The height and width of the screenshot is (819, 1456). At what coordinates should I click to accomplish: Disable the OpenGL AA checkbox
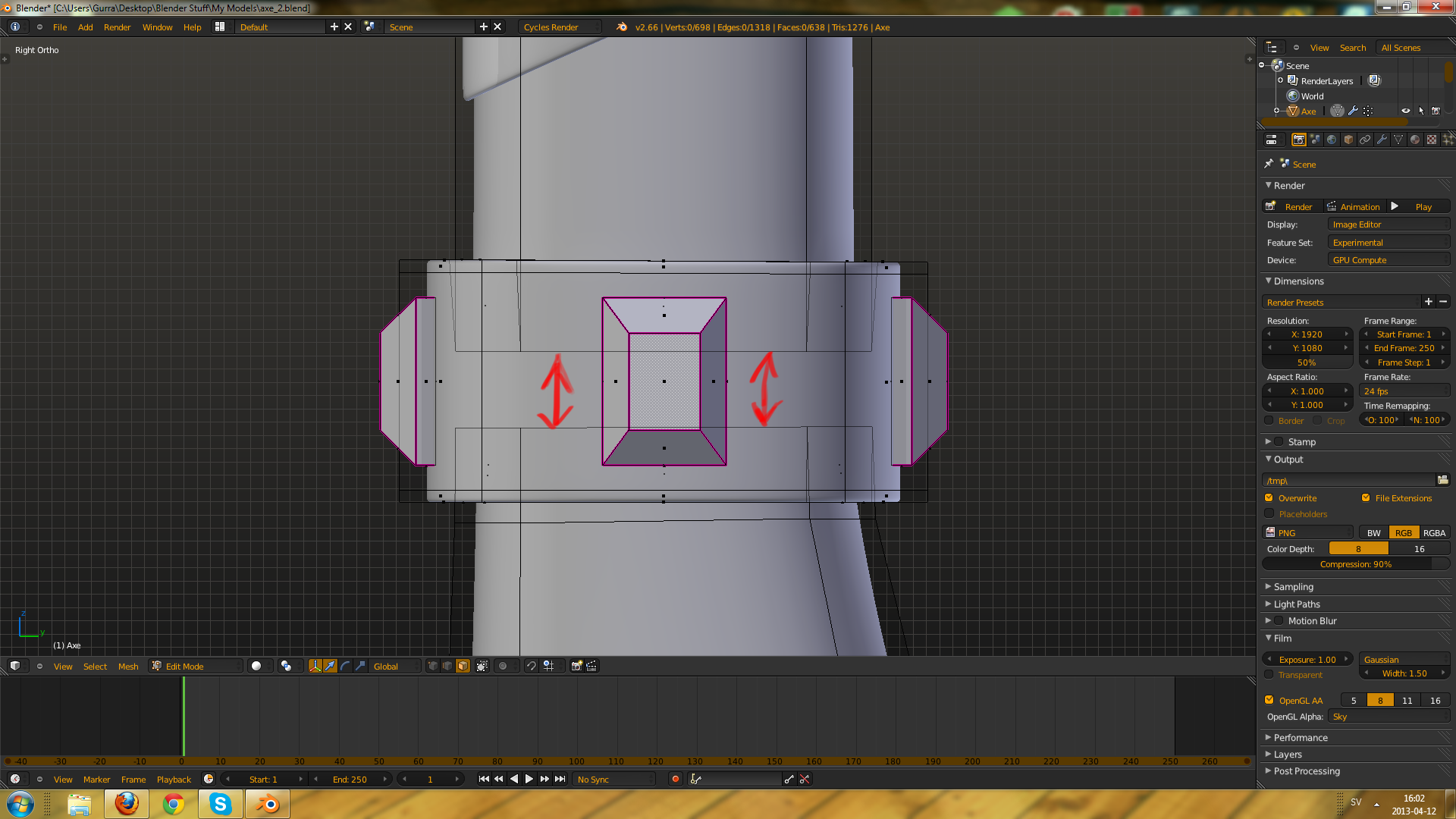tap(1269, 700)
